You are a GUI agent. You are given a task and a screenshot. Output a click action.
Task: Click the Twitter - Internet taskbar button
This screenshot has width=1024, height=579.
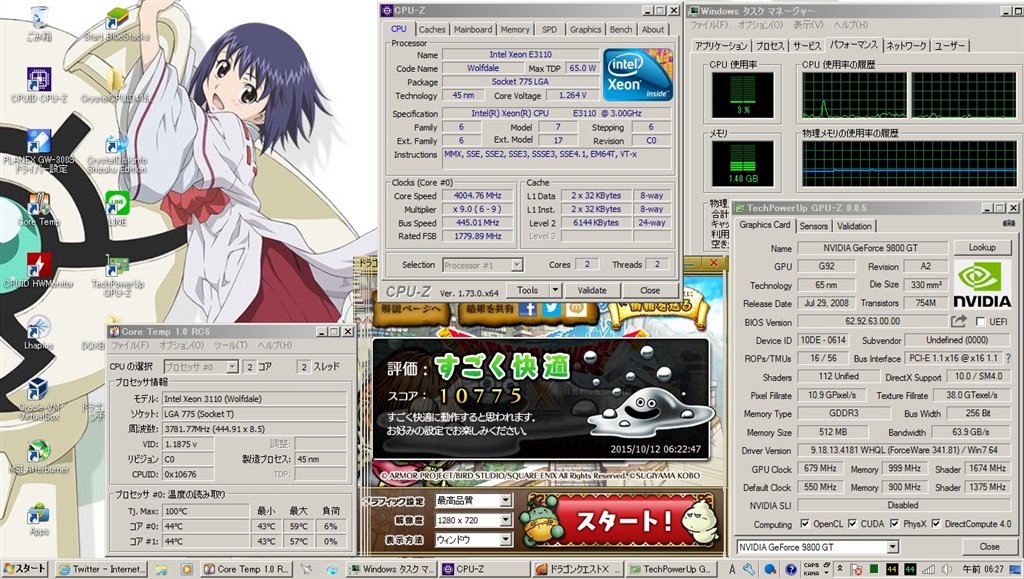[x=101, y=569]
